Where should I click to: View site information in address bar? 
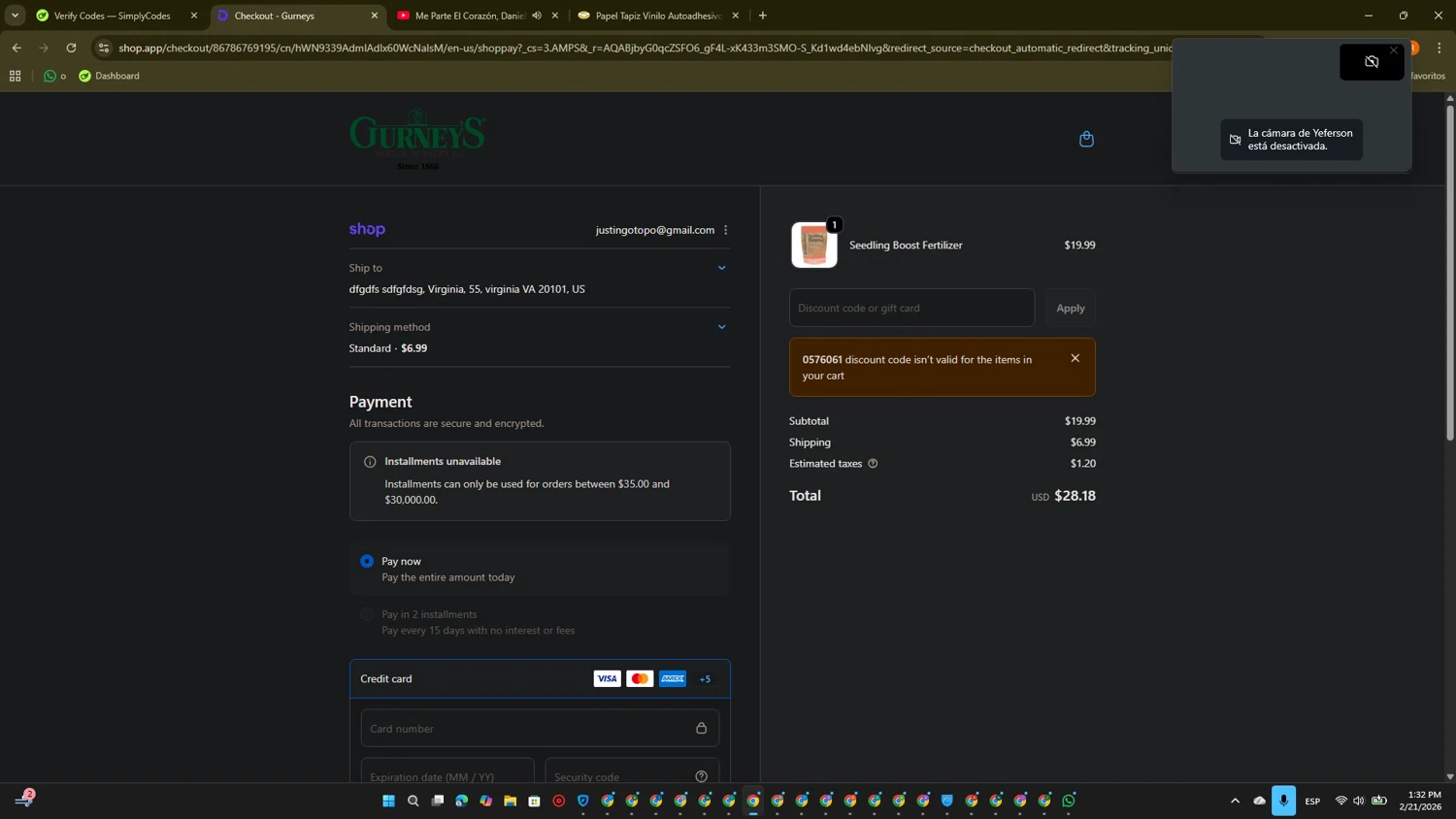pos(104,48)
